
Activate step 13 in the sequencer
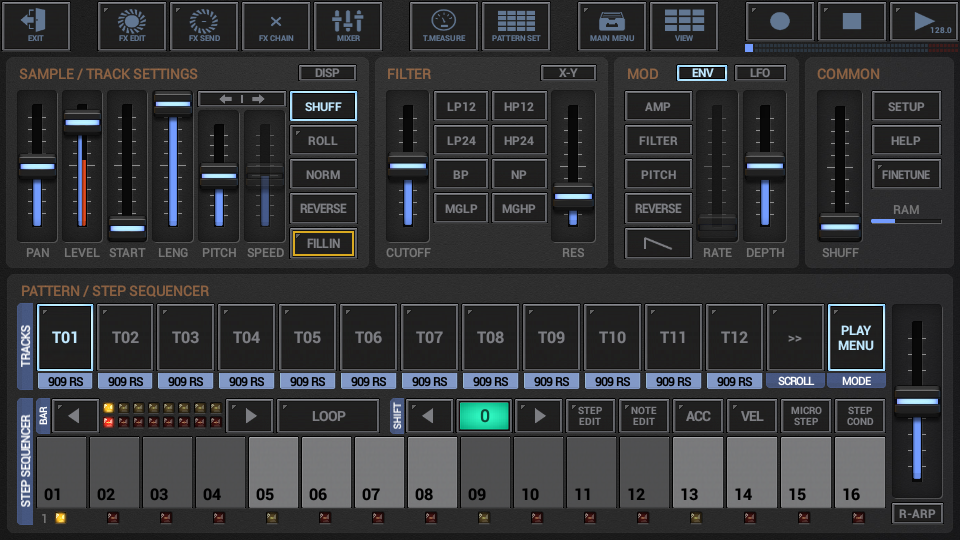tap(697, 472)
